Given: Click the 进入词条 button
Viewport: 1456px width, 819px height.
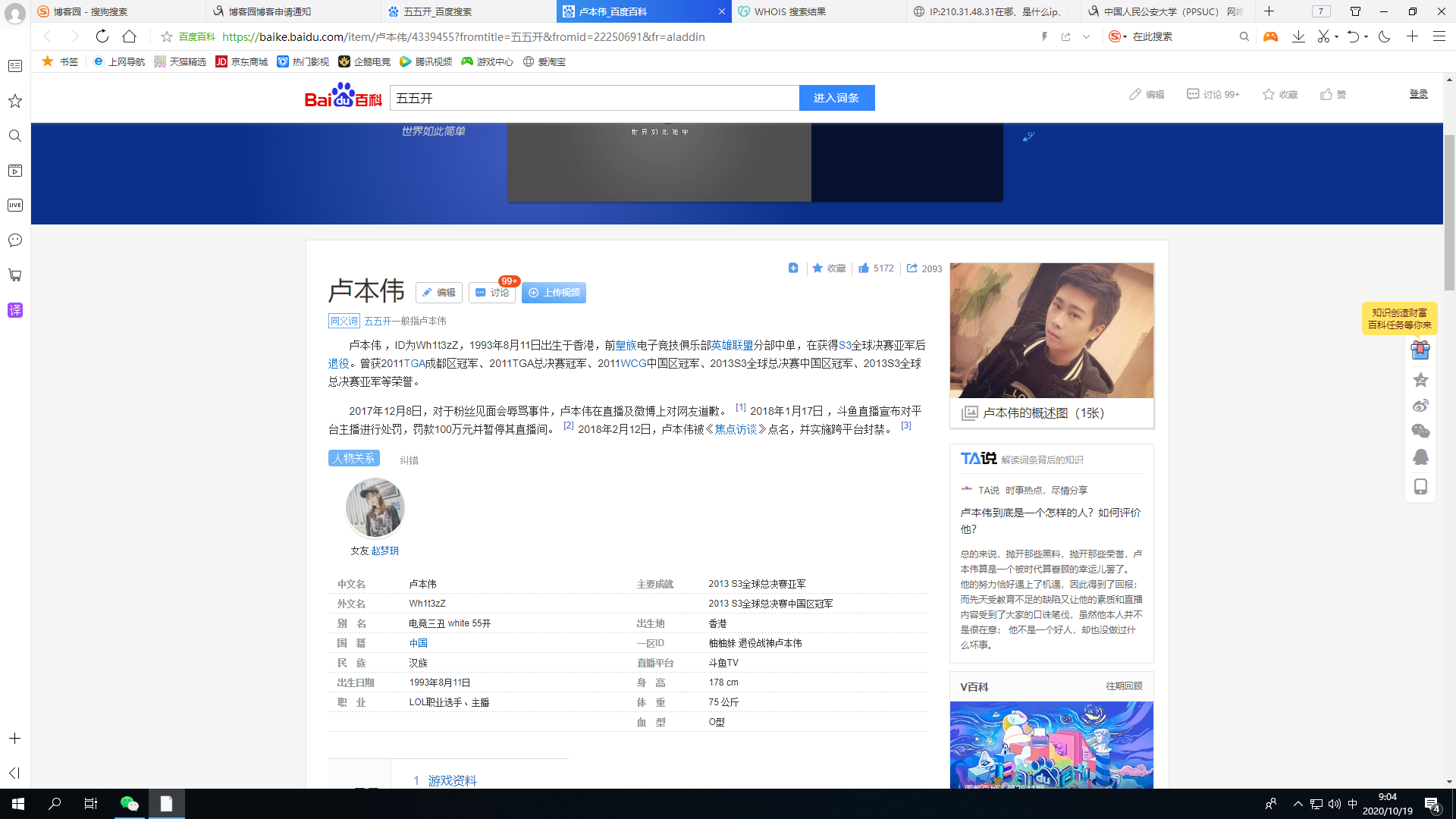Looking at the screenshot, I should click(x=836, y=98).
